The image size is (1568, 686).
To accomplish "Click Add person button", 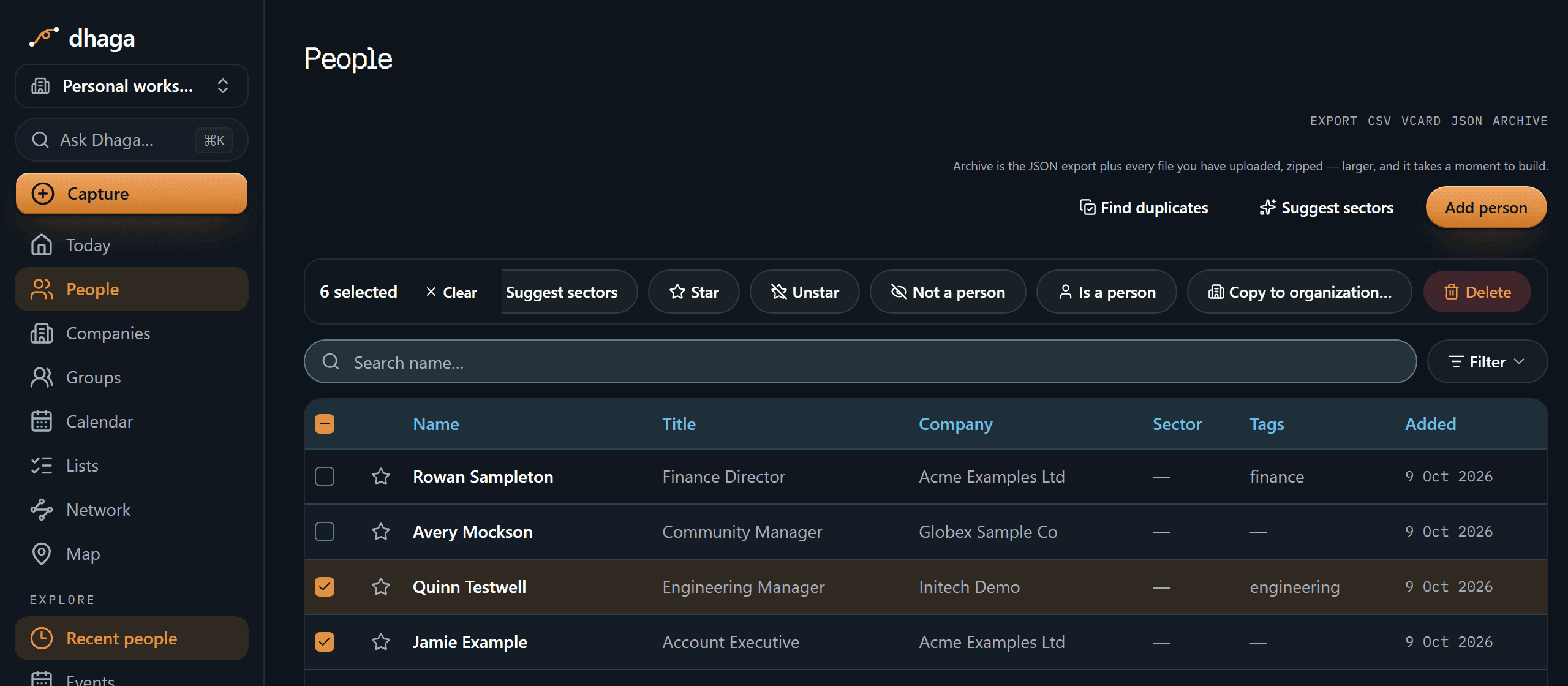I will (x=1486, y=208).
